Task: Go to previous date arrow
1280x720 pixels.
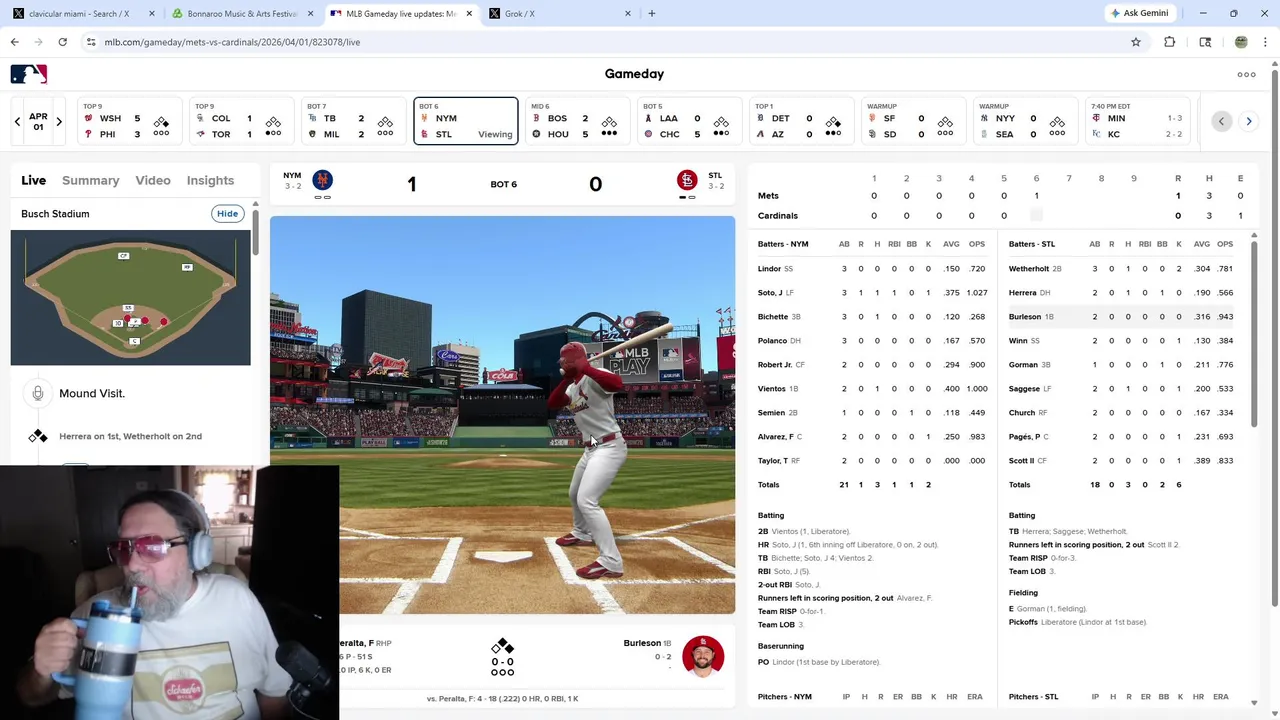Action: [x=17, y=122]
